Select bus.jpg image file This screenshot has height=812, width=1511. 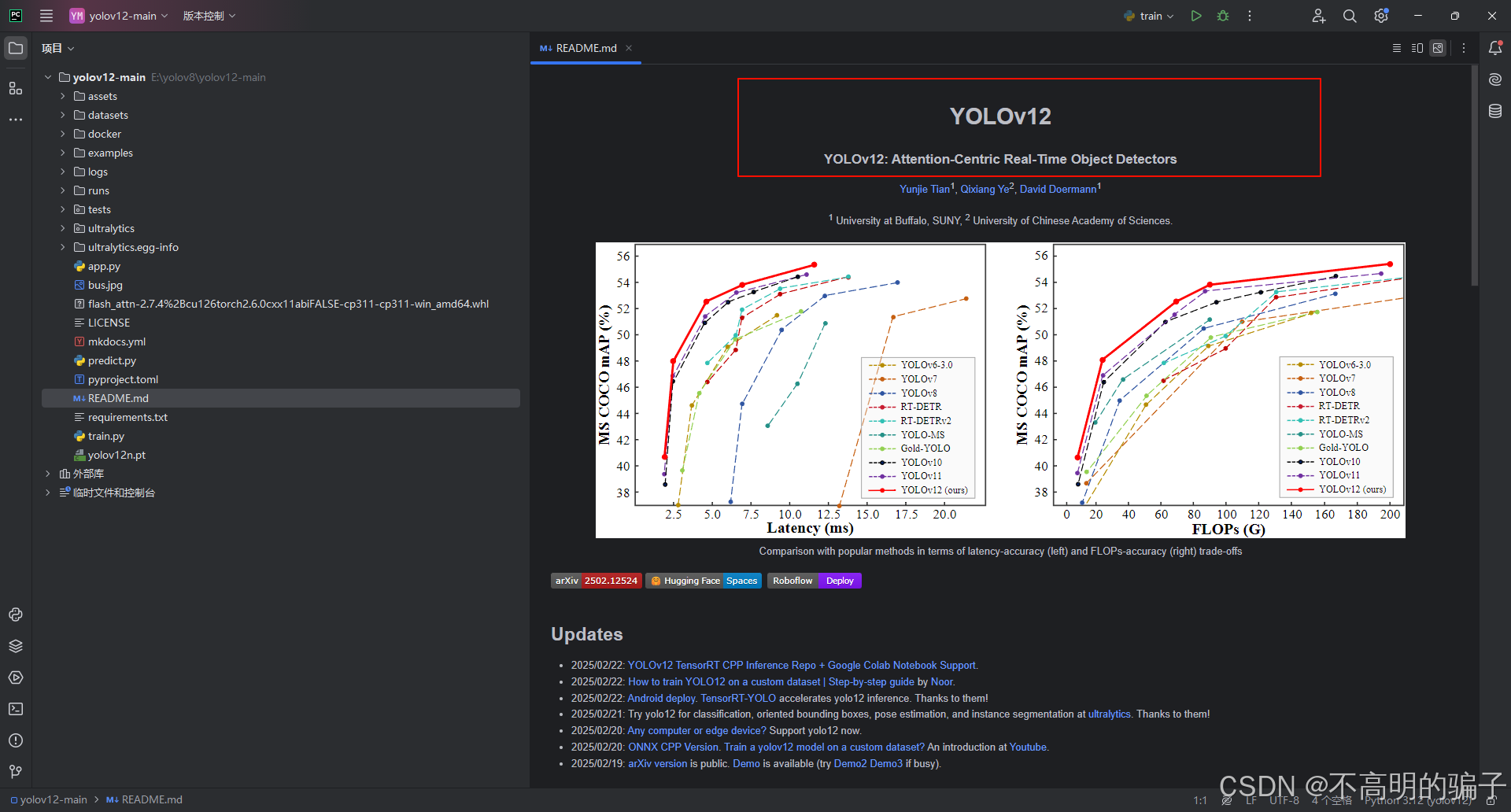click(x=105, y=285)
